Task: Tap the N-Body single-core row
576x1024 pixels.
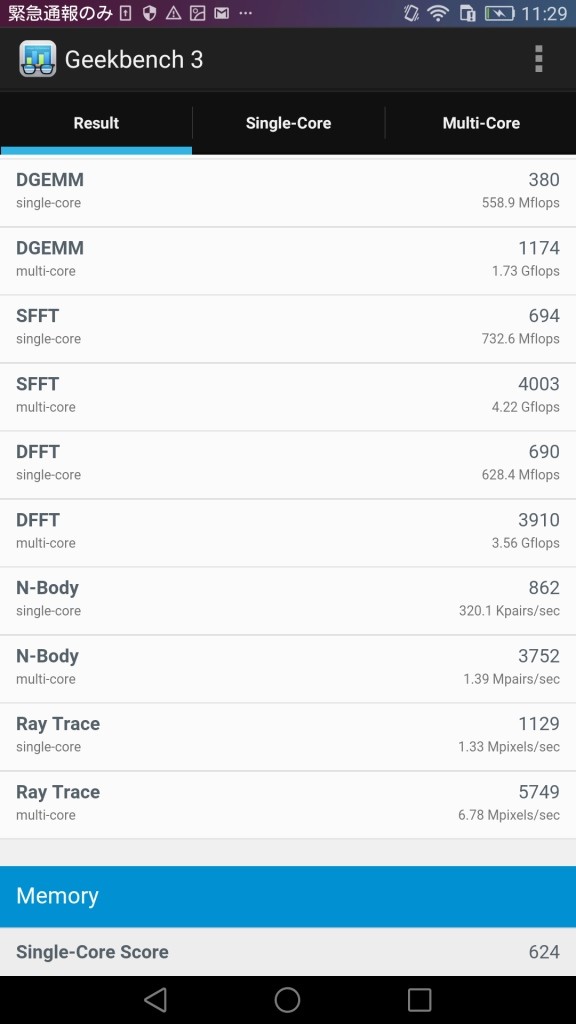Action: click(288, 601)
